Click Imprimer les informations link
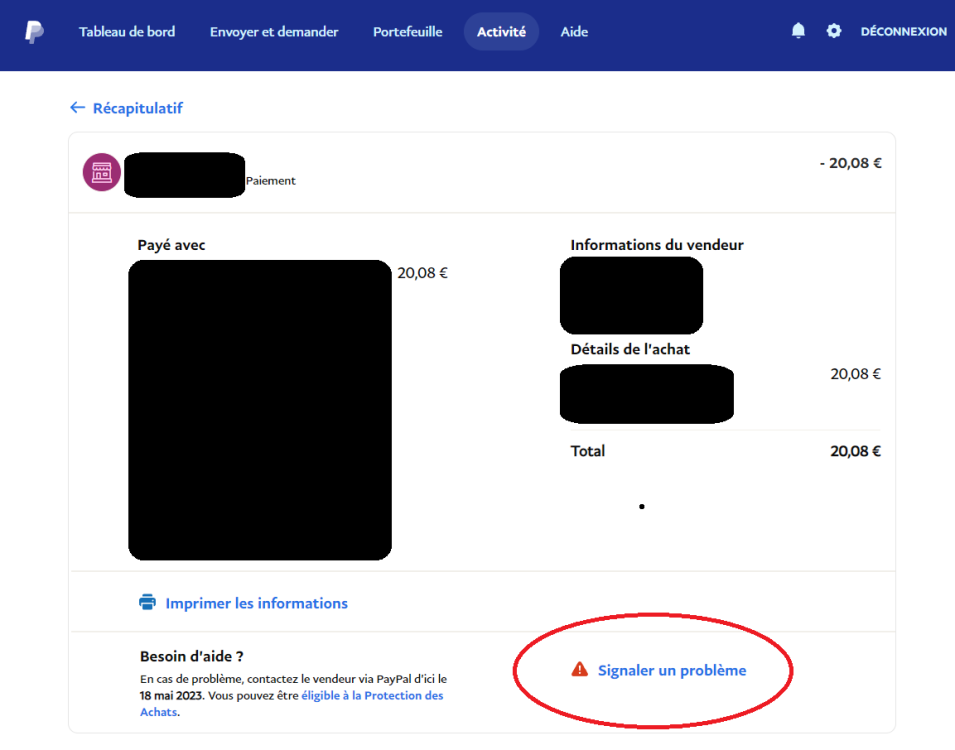This screenshot has height=750, width=955. pos(256,603)
